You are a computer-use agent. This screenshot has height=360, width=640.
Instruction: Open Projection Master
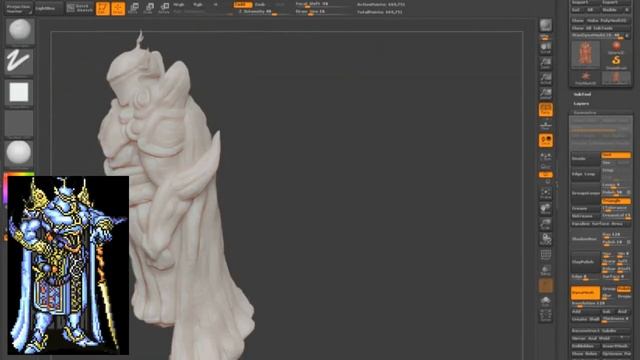point(18,8)
